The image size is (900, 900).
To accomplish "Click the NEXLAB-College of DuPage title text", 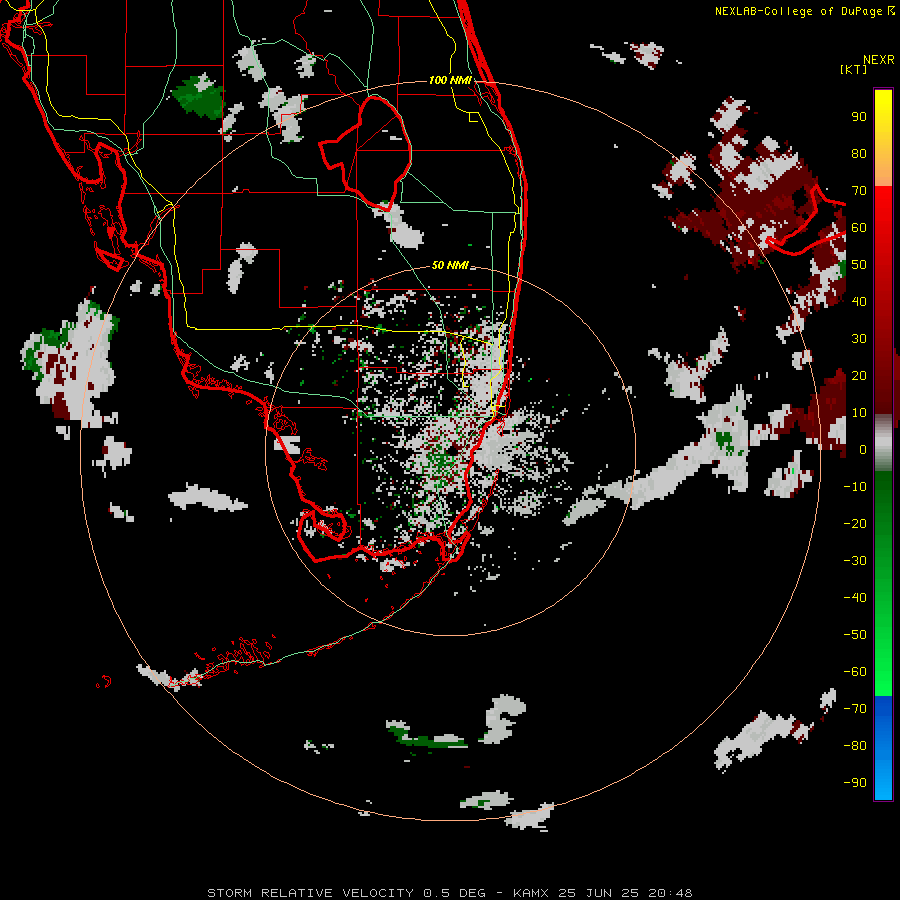I will 799,11.
